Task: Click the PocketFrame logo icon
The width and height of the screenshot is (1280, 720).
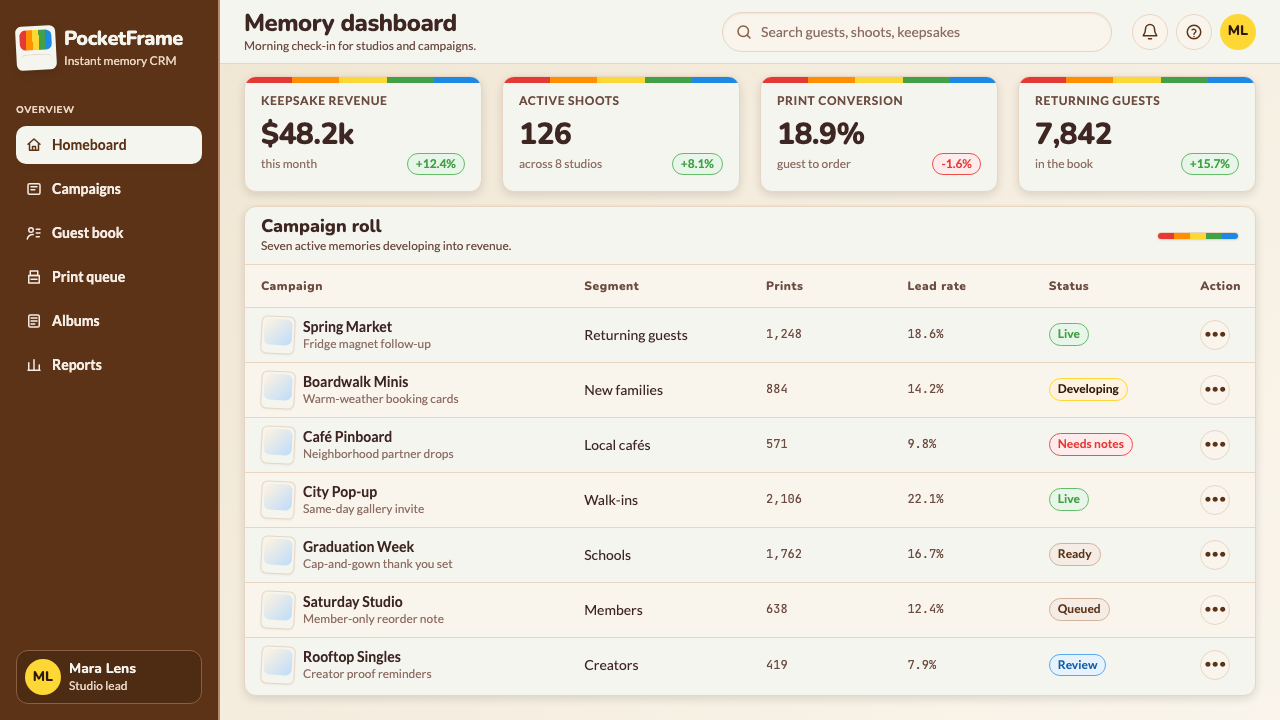Action: click(x=36, y=48)
